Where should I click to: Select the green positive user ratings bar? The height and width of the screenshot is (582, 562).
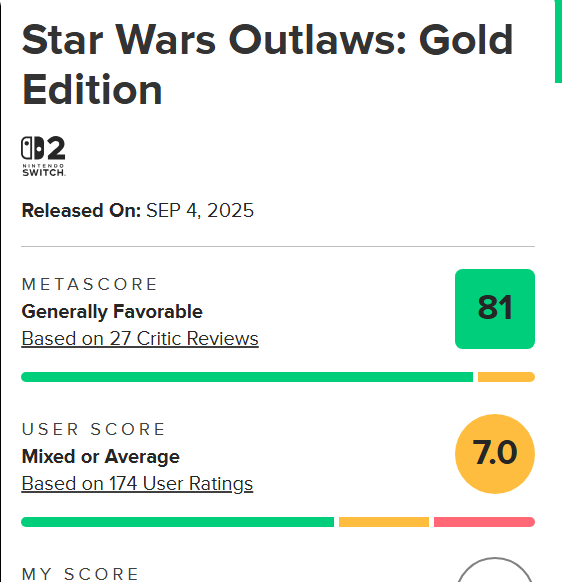point(177,522)
